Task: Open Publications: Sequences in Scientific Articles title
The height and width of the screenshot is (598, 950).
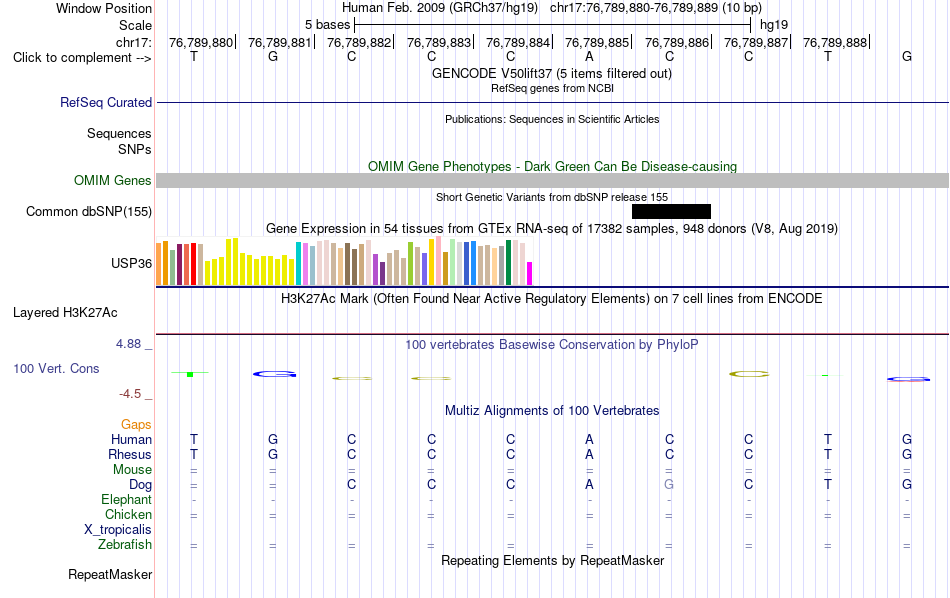Action: [x=552, y=119]
